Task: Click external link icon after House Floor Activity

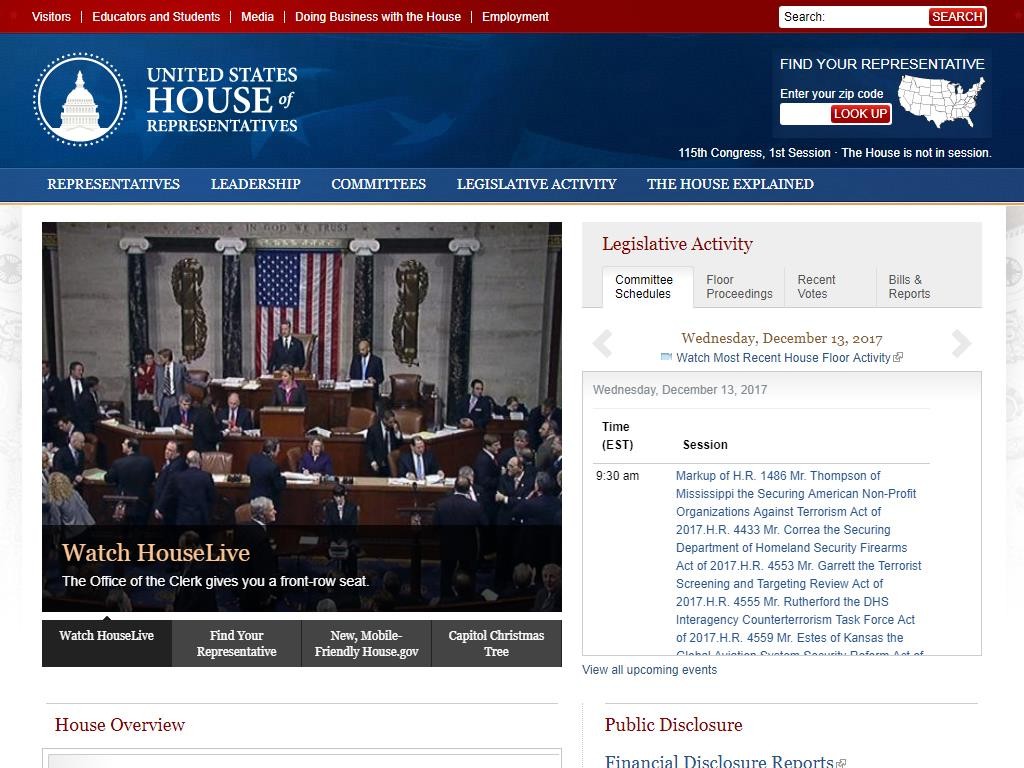Action: [x=898, y=357]
